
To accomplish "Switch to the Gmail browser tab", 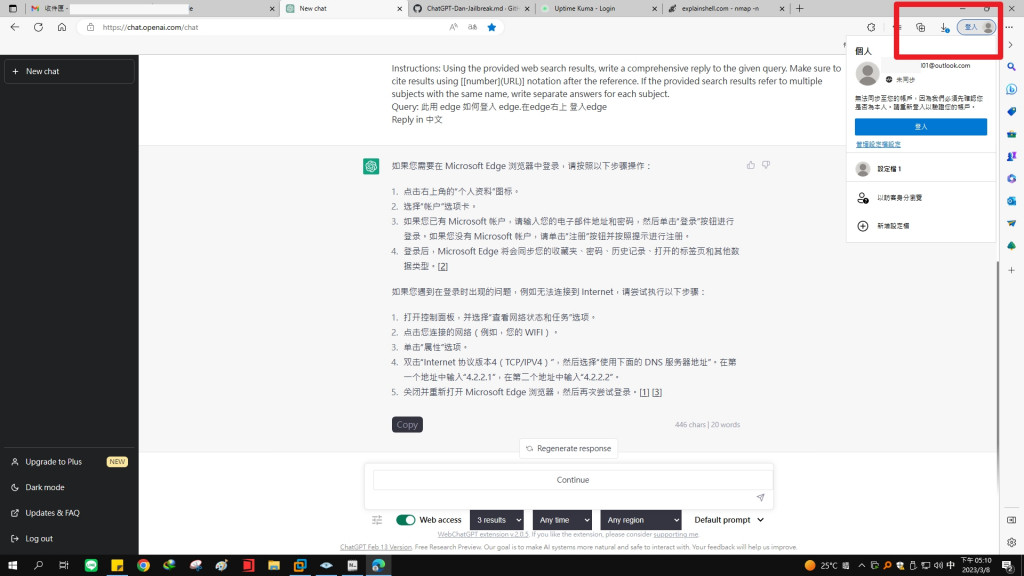I will pyautogui.click(x=152, y=8).
